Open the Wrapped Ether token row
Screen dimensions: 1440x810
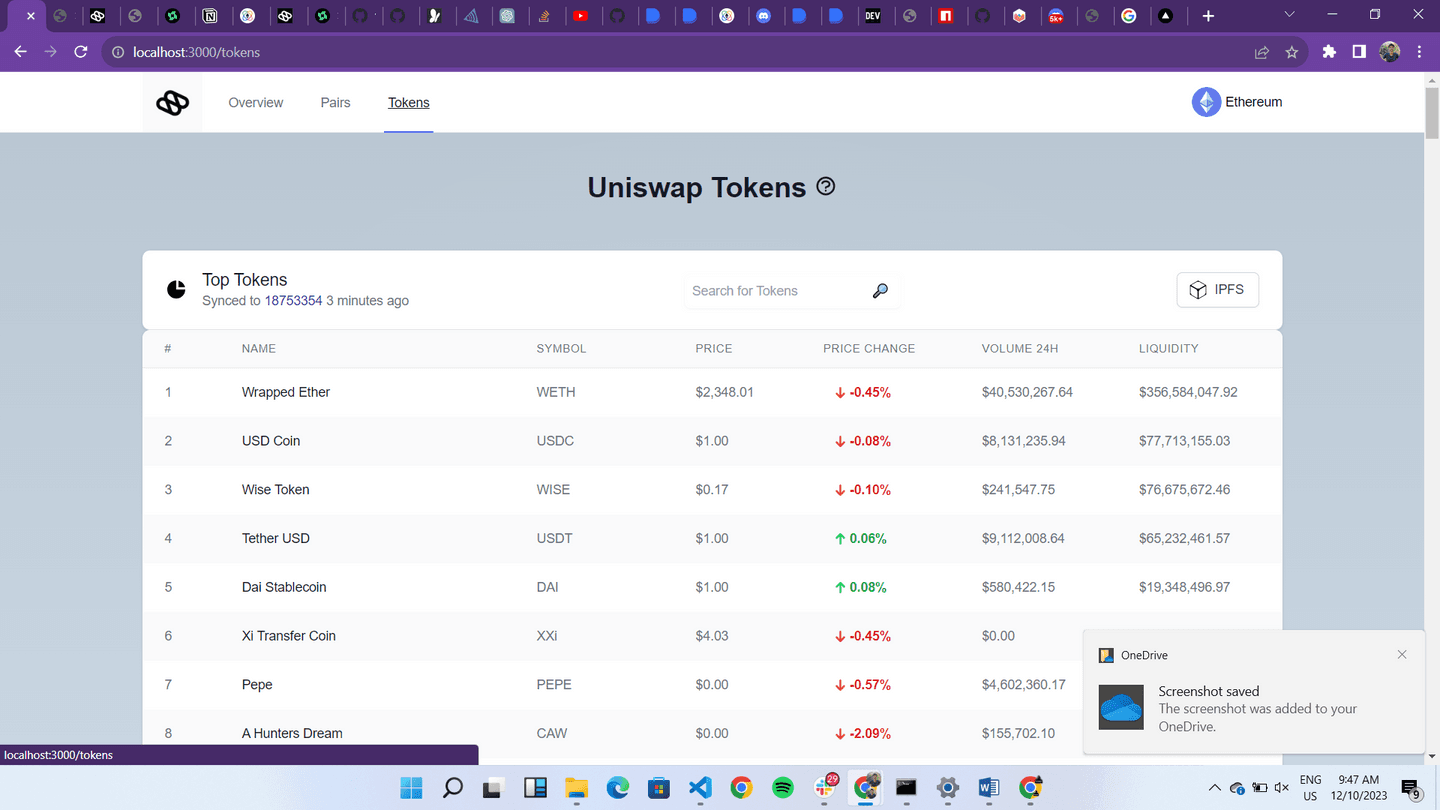712,392
